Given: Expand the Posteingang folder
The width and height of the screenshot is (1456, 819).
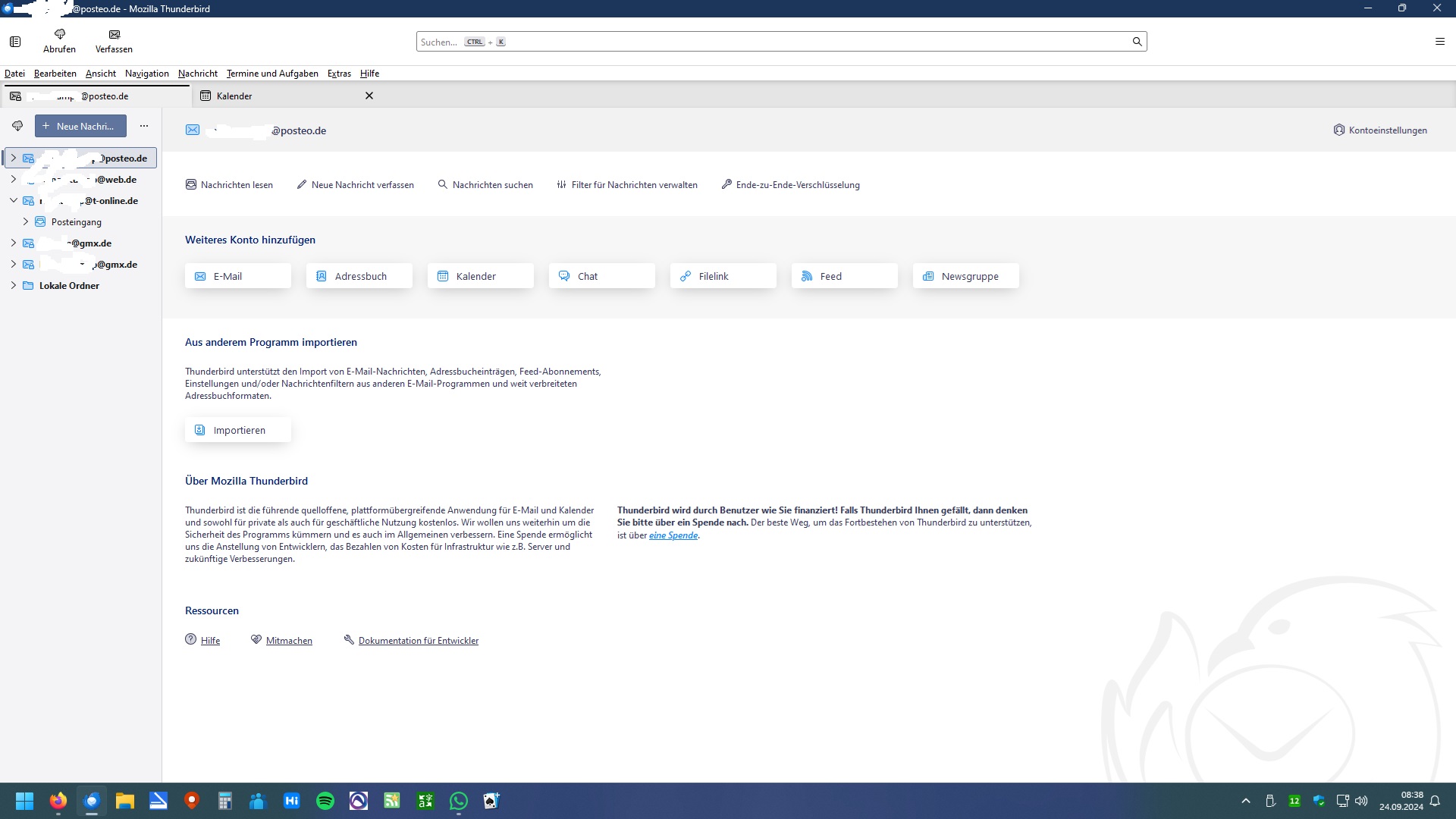Looking at the screenshot, I should click(25, 222).
